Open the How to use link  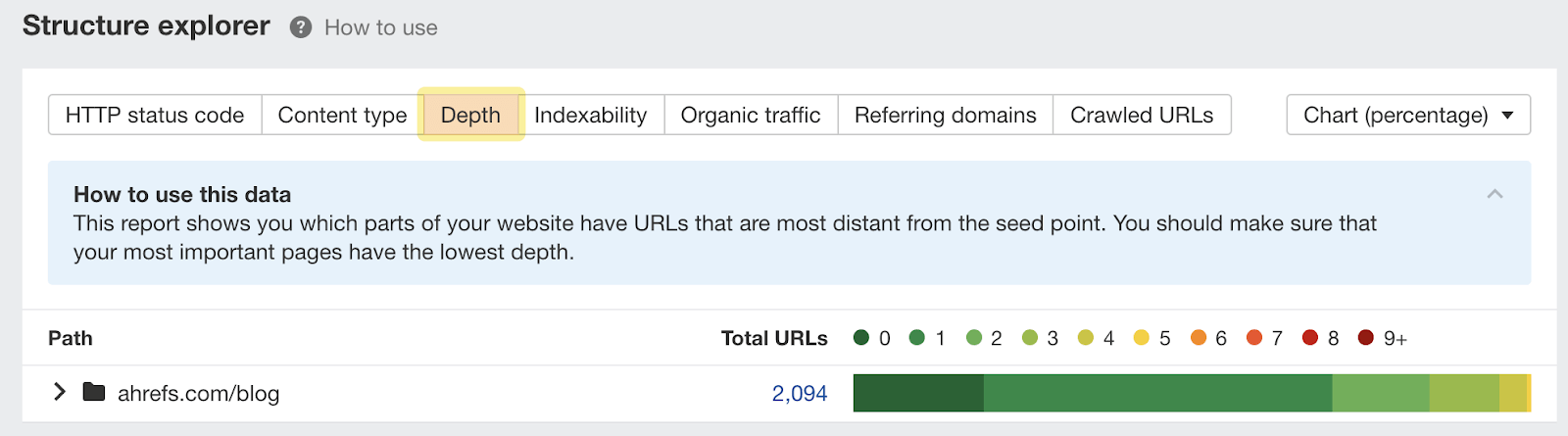(x=381, y=27)
